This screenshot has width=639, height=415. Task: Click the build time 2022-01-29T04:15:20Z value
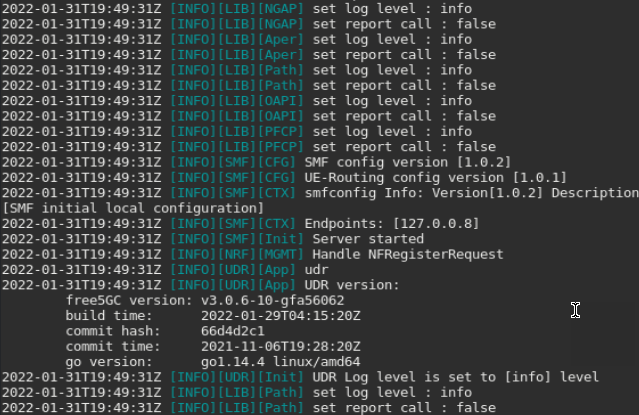[x=281, y=316]
